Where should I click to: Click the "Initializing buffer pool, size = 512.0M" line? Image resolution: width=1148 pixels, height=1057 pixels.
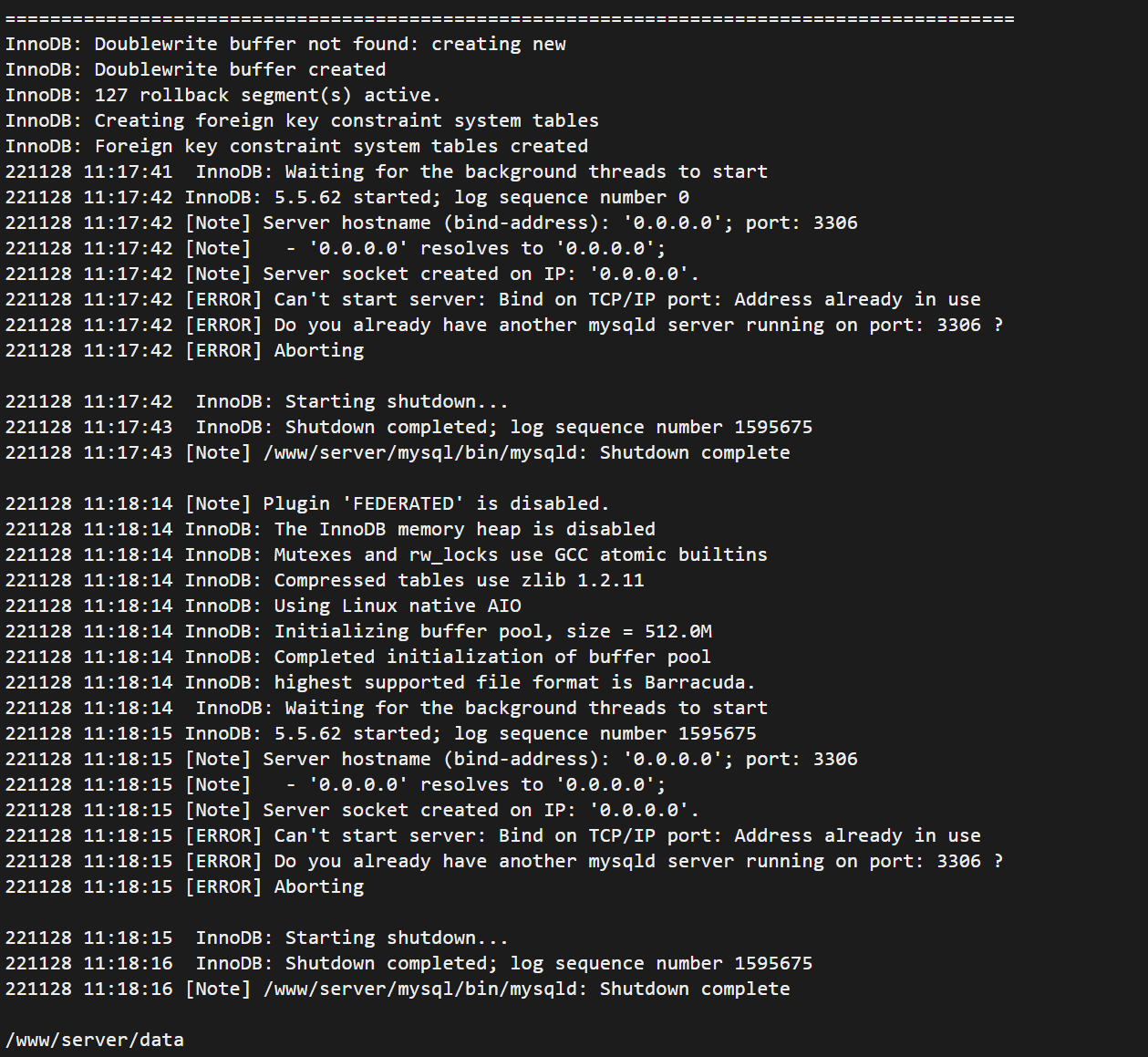coord(358,631)
